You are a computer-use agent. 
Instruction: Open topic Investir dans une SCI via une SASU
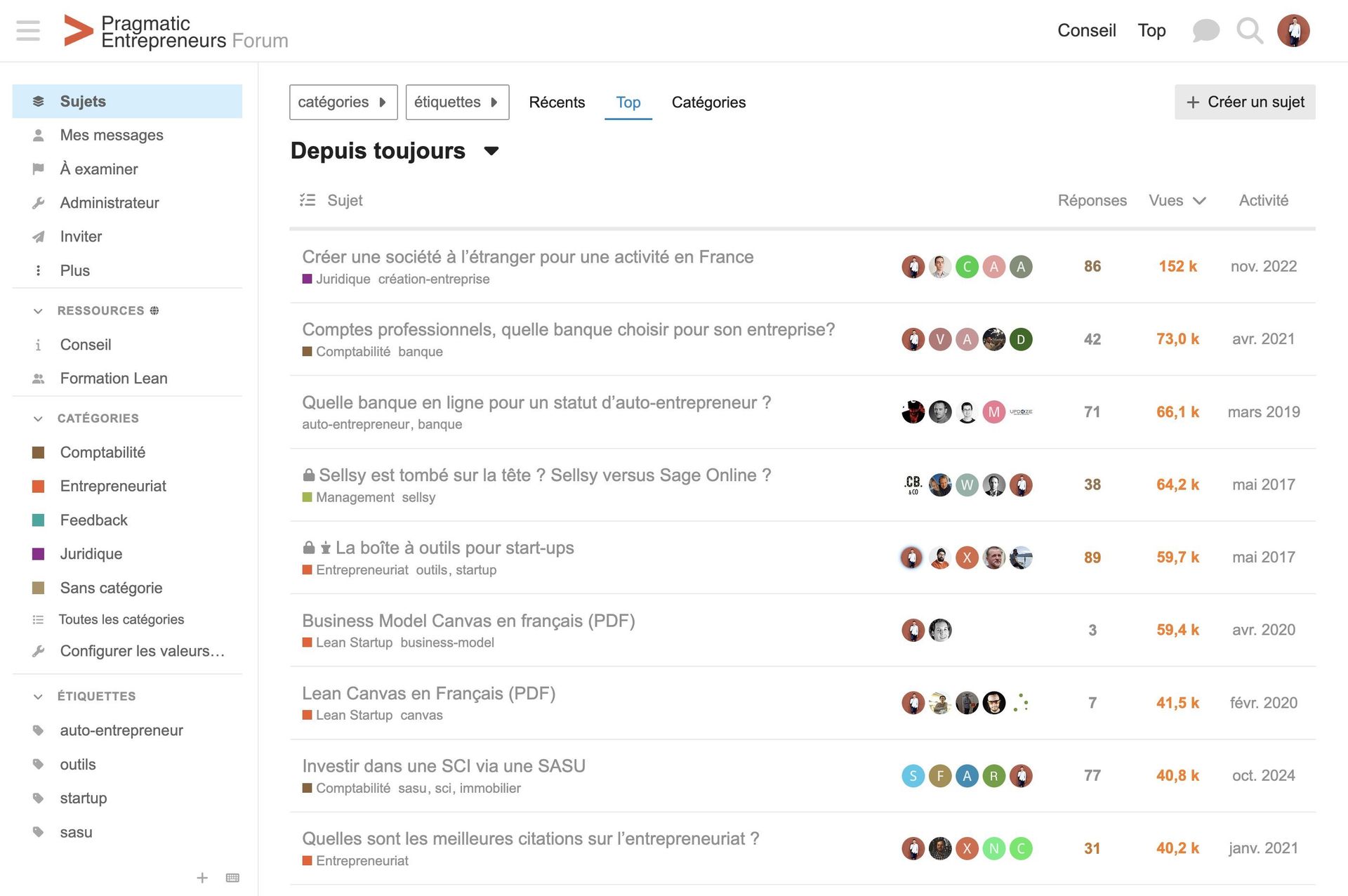point(443,766)
